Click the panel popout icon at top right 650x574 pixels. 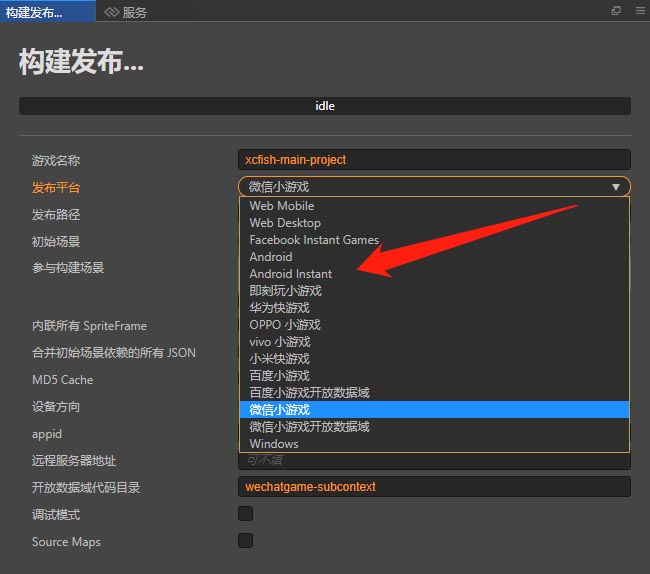pyautogui.click(x=616, y=11)
